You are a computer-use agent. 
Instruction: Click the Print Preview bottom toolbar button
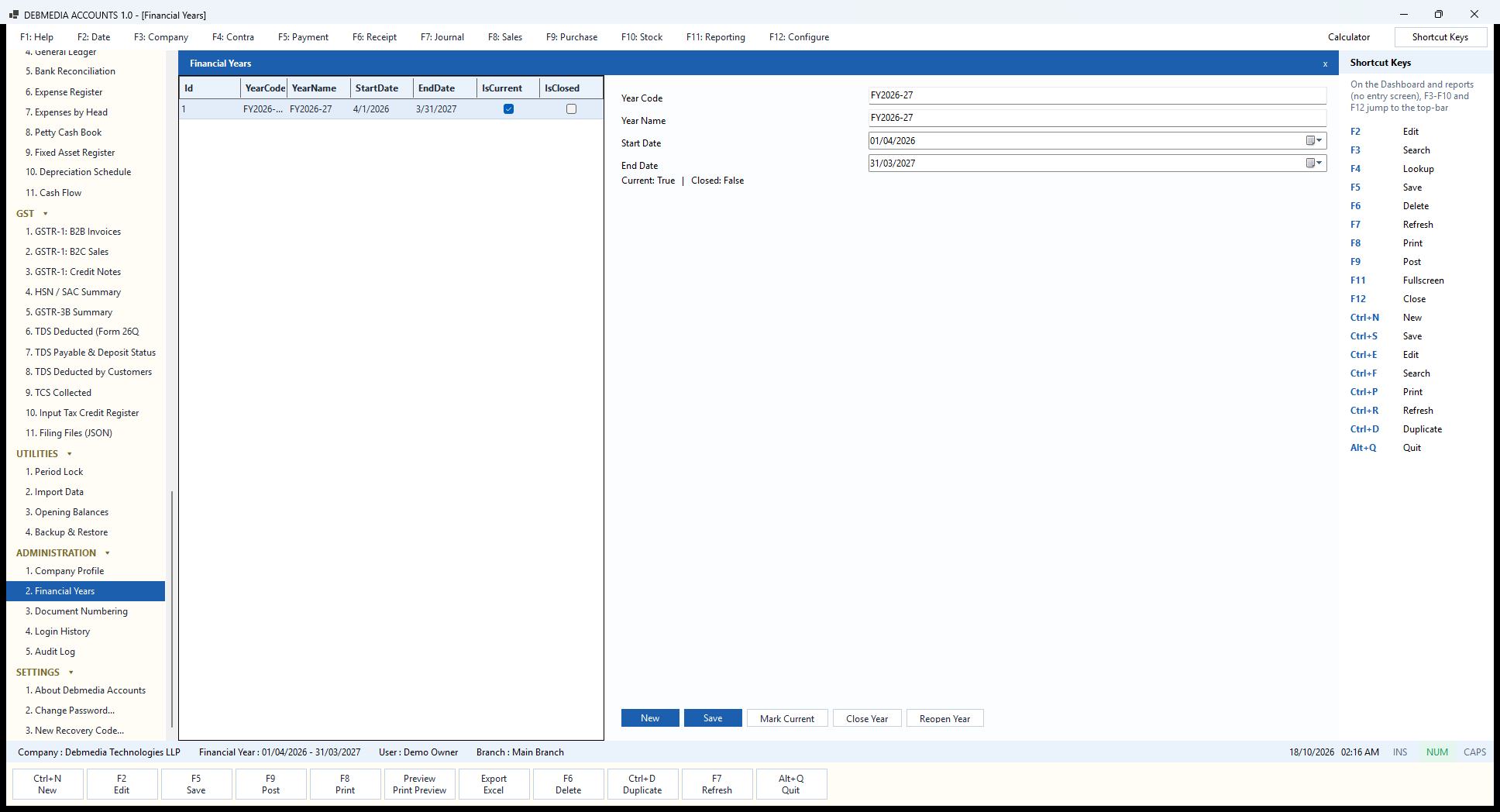coord(419,784)
